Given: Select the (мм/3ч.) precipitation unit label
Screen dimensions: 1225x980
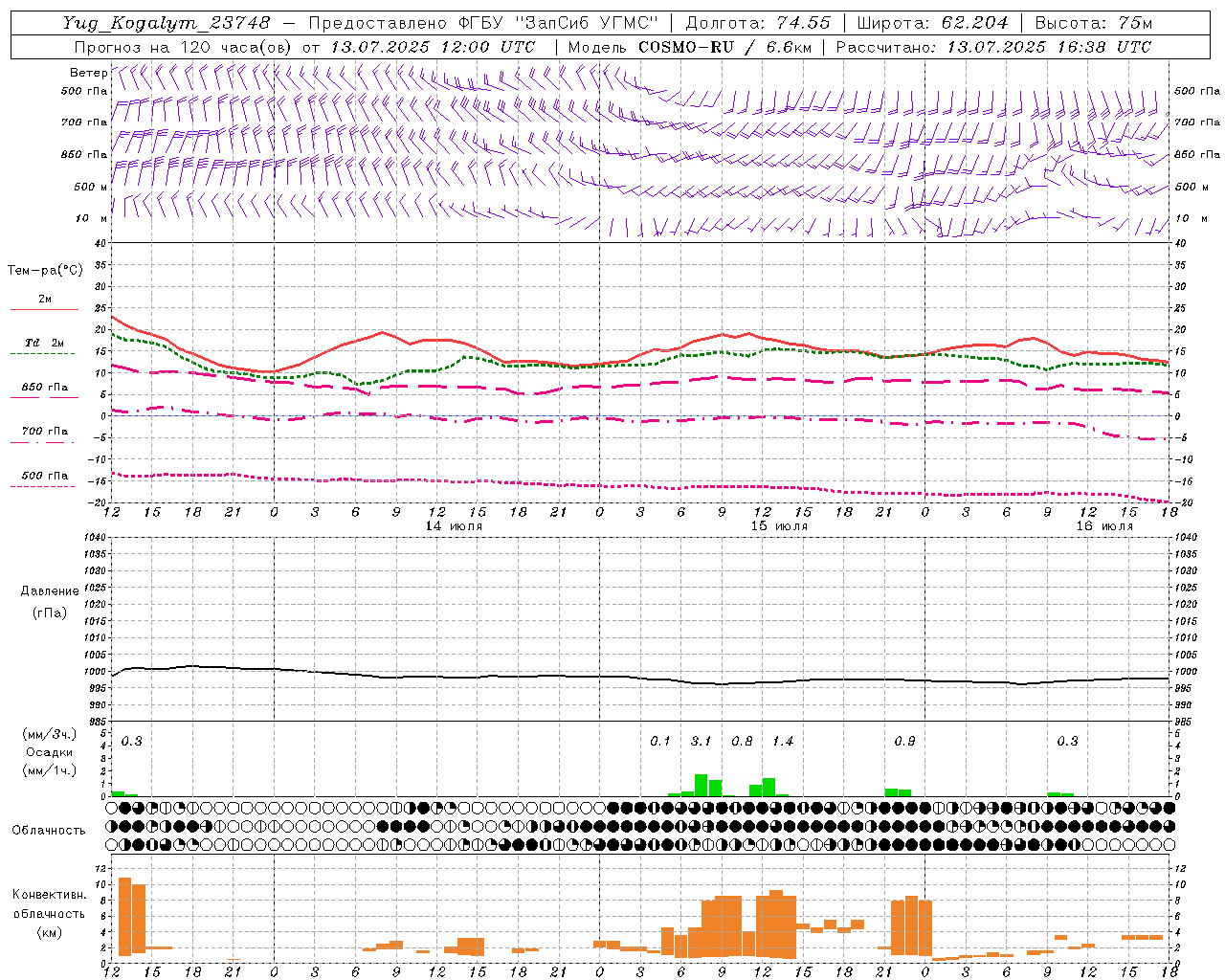Looking at the screenshot, I should (50, 735).
